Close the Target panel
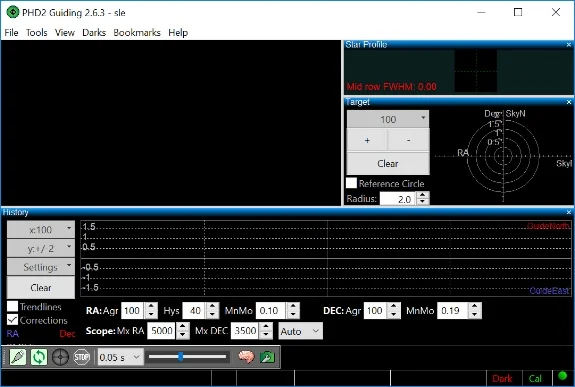 569,102
